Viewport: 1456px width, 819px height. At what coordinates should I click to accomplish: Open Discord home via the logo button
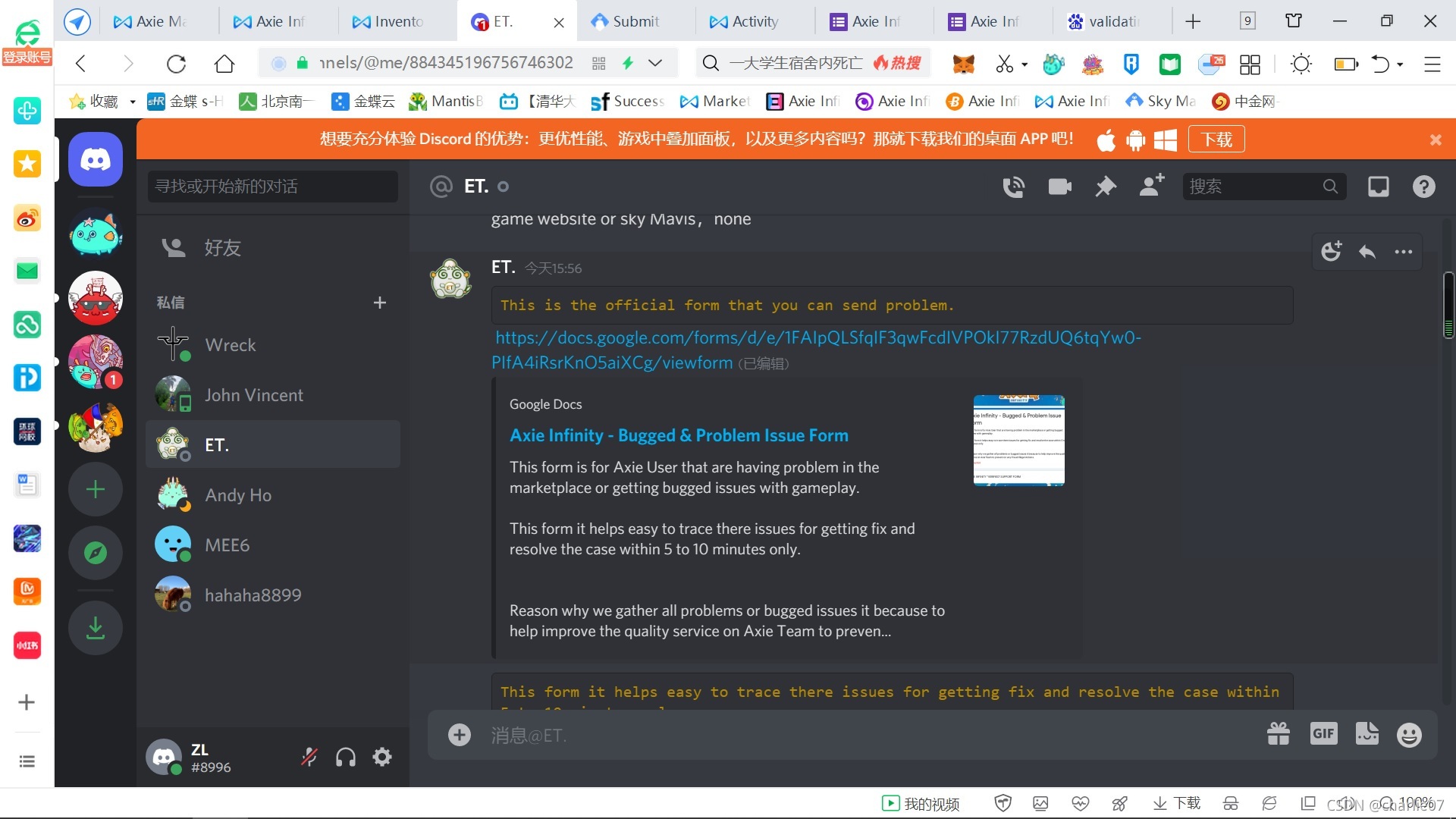point(96,159)
